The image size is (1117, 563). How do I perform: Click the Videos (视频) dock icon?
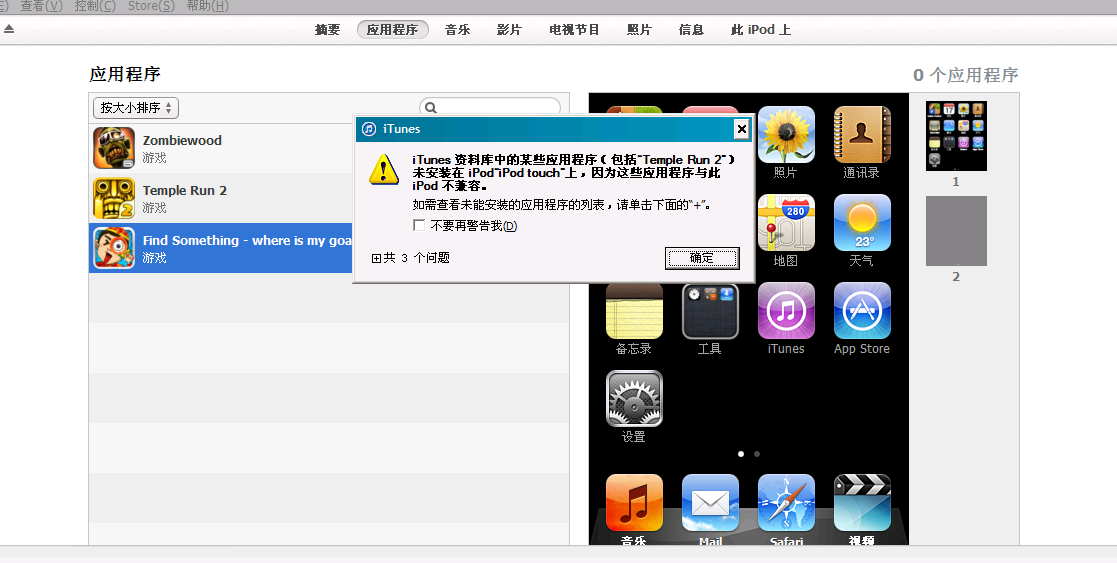(x=862, y=502)
